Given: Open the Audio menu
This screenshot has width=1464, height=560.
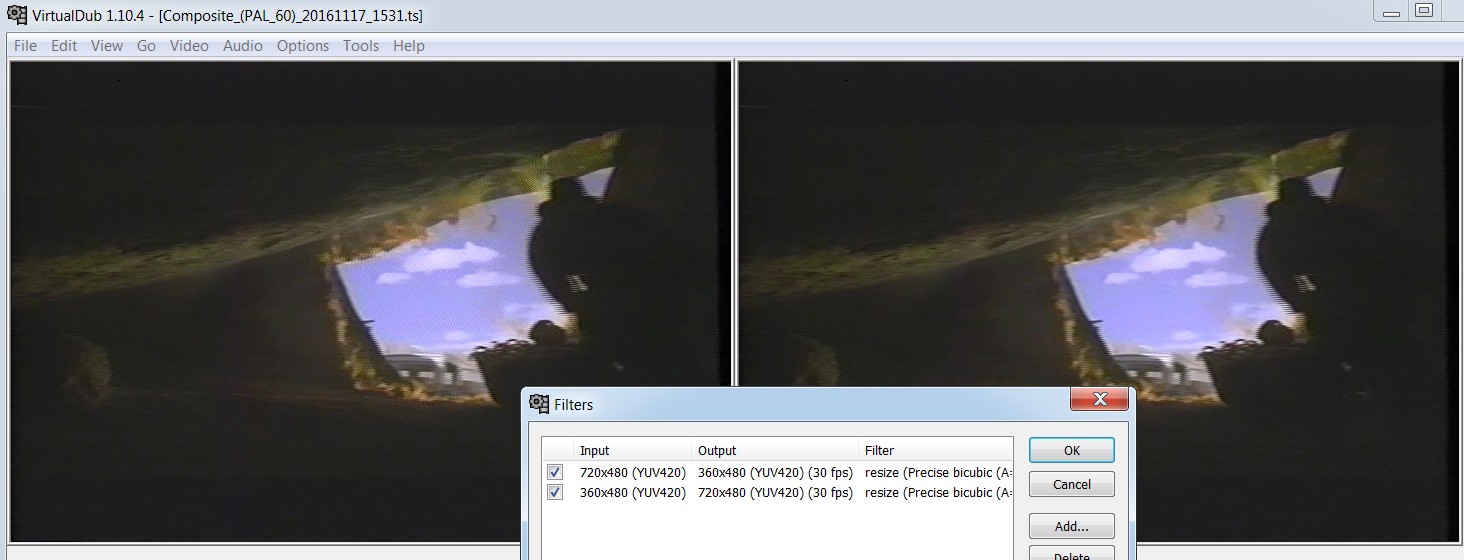Looking at the screenshot, I should pyautogui.click(x=243, y=46).
